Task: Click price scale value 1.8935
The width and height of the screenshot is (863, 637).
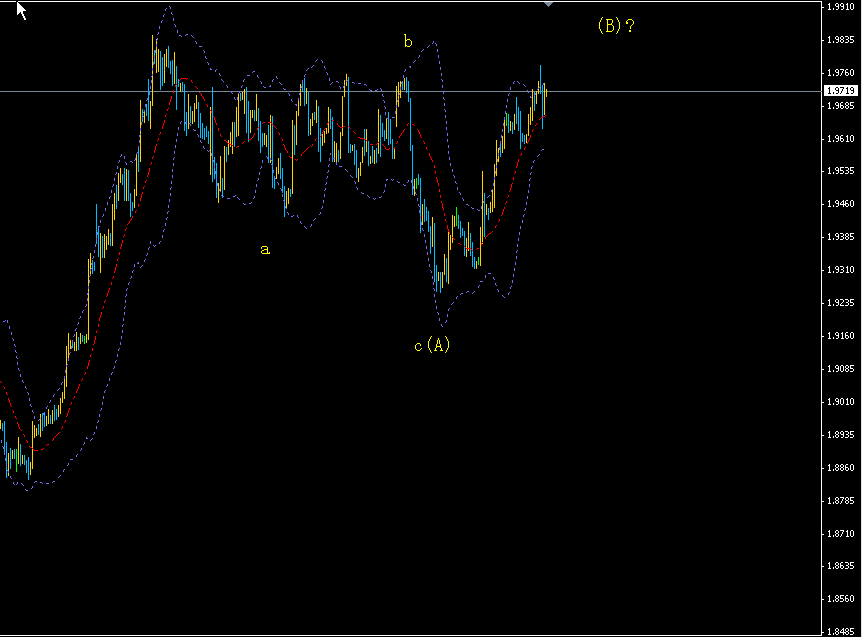Action: click(841, 434)
